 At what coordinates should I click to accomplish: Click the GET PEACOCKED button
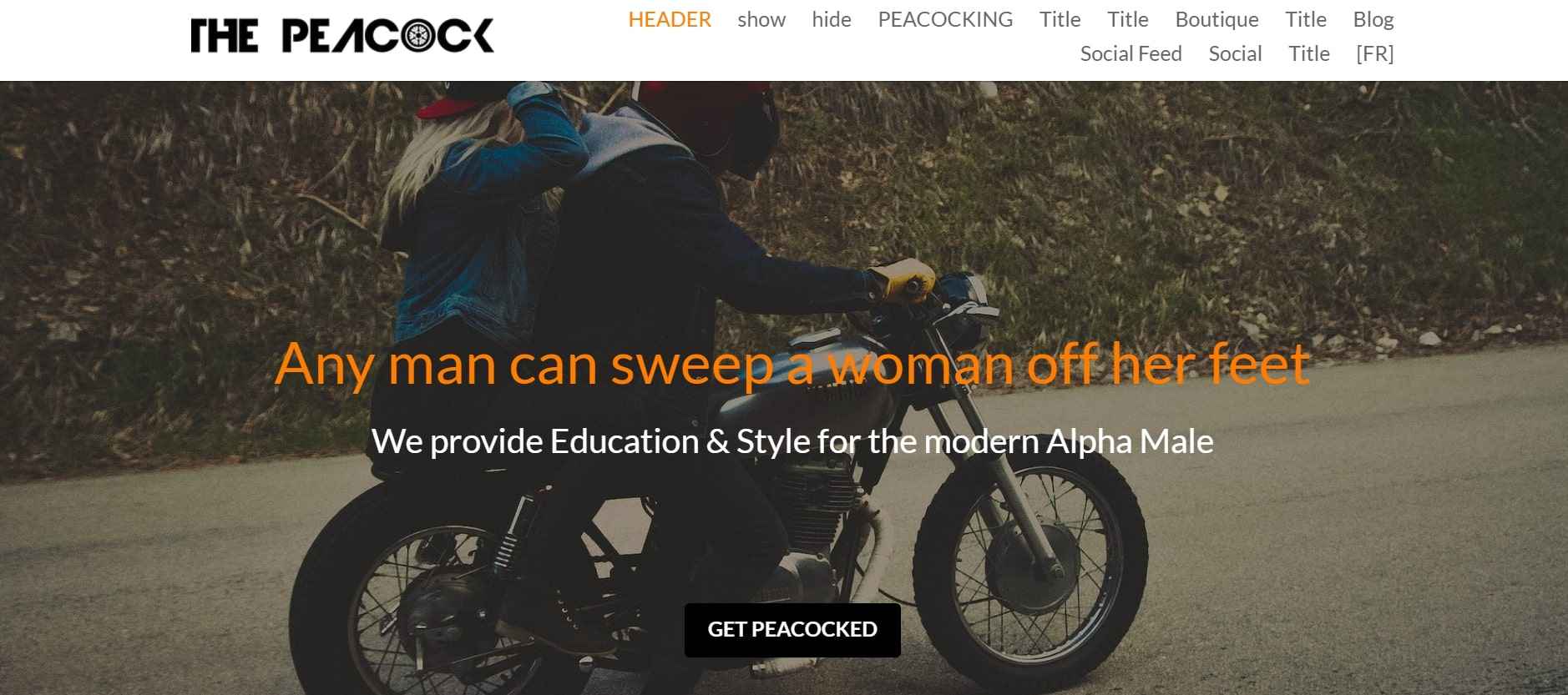click(x=792, y=630)
